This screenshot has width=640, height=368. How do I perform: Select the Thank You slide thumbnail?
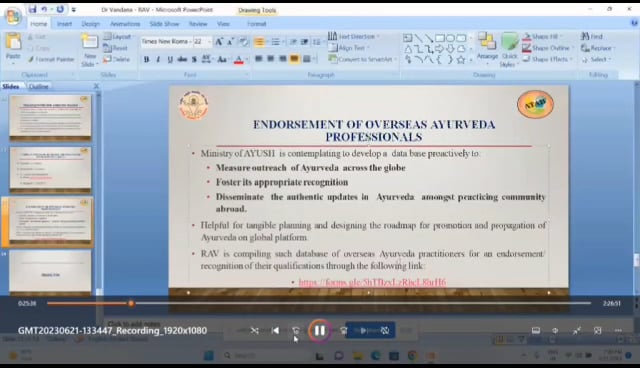click(50, 272)
